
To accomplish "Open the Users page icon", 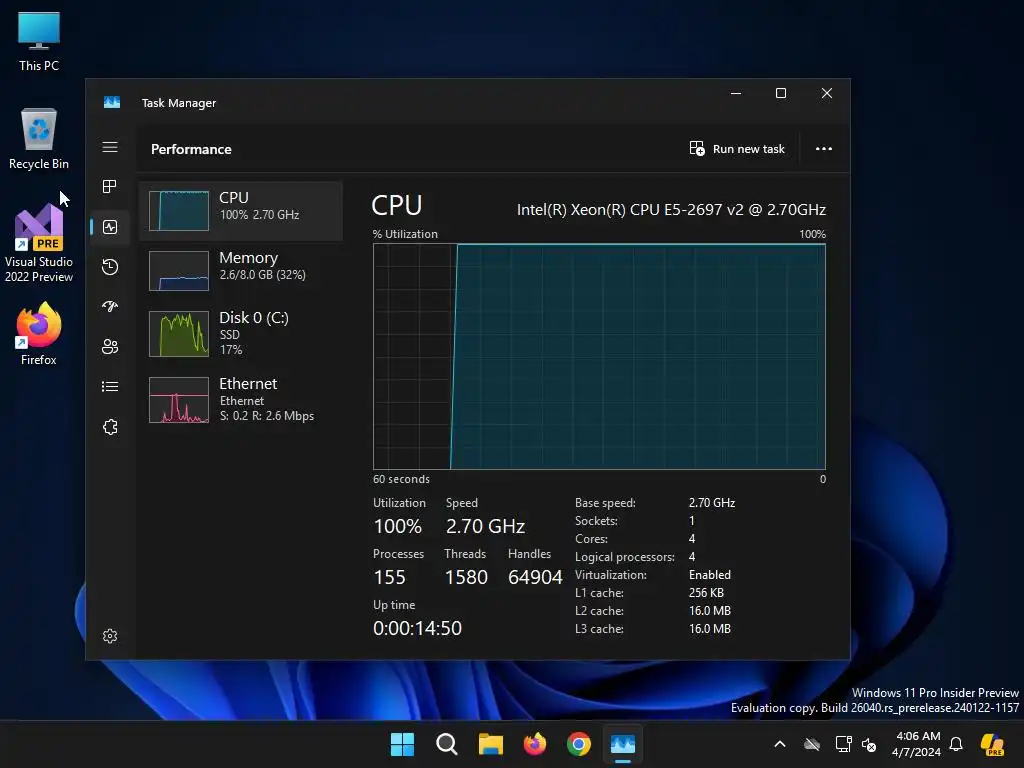I will 110,346.
